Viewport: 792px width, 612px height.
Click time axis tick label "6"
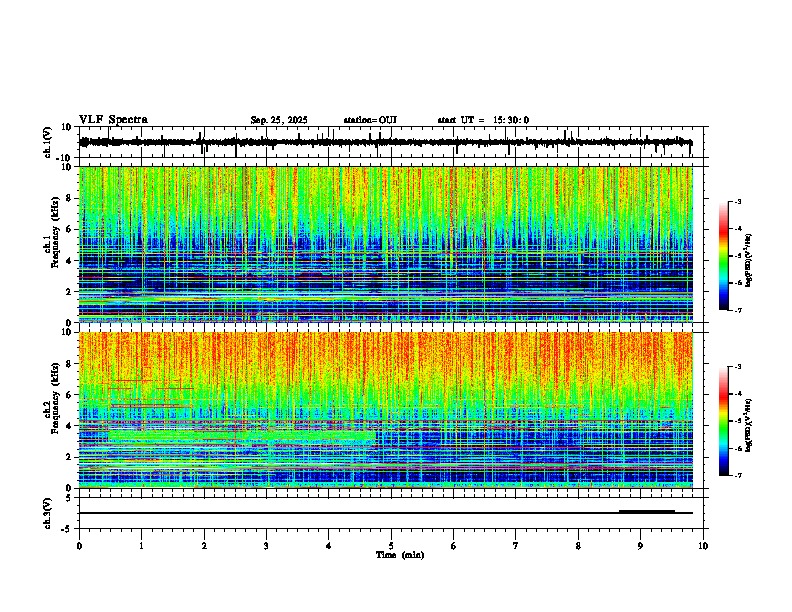[454, 546]
